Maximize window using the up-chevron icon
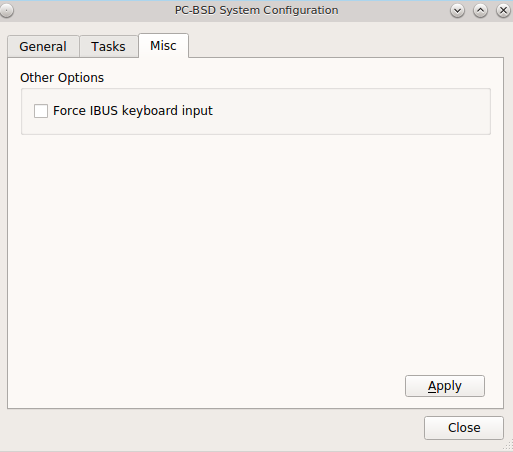Screen dimensions: 513x452 coord(480,11)
